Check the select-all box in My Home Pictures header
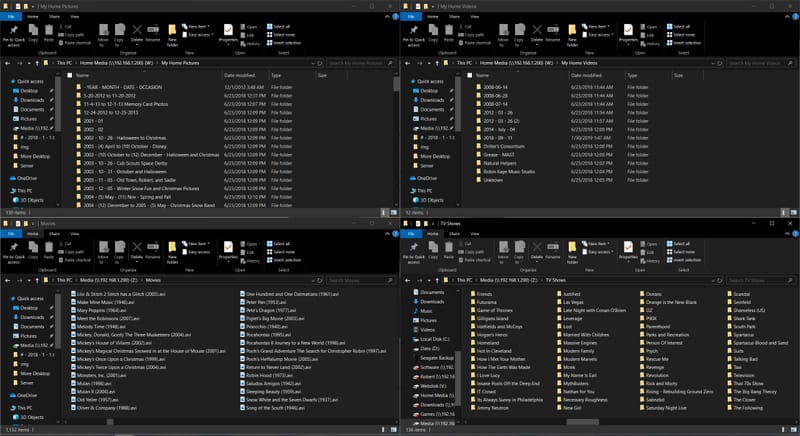Screen dimensions: 800x436 click(70, 75)
